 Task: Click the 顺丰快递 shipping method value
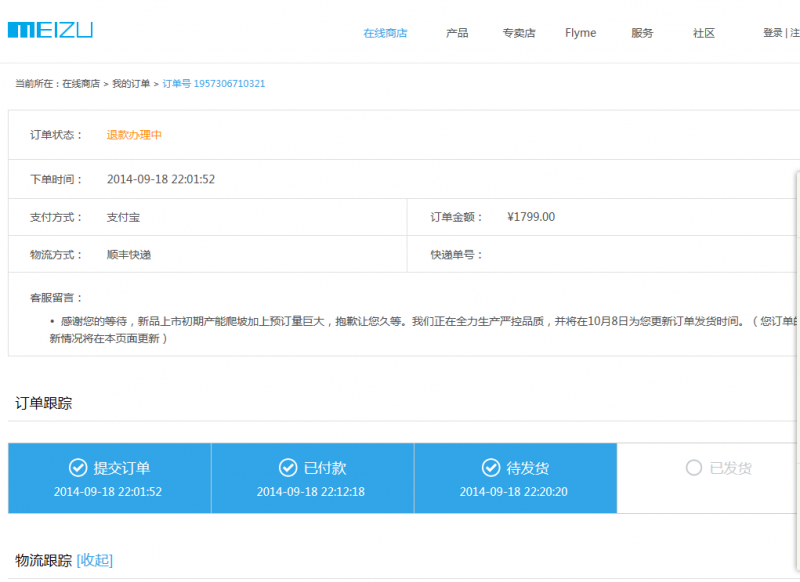pyautogui.click(x=129, y=255)
